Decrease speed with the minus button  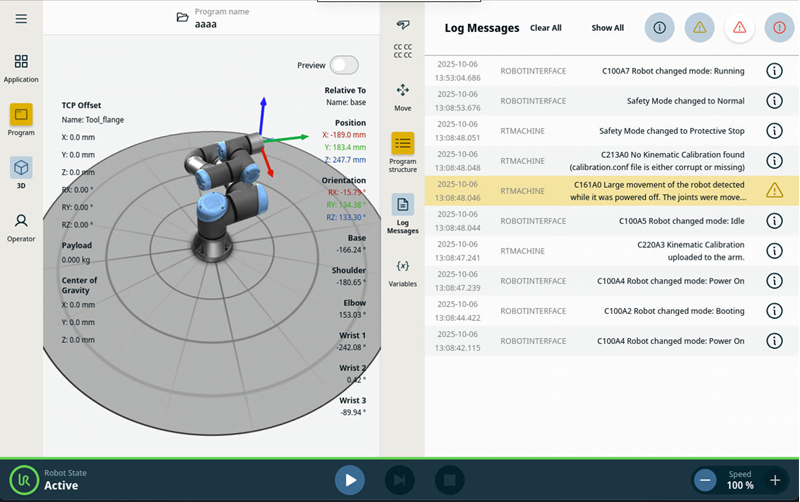click(705, 480)
